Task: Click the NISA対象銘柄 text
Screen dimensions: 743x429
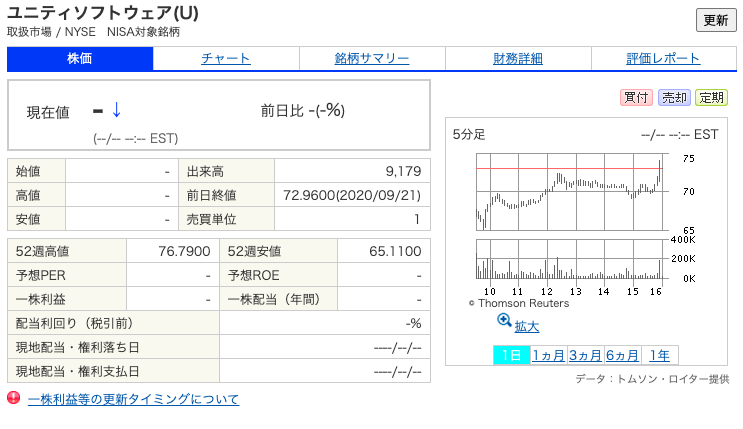Action: [x=143, y=32]
